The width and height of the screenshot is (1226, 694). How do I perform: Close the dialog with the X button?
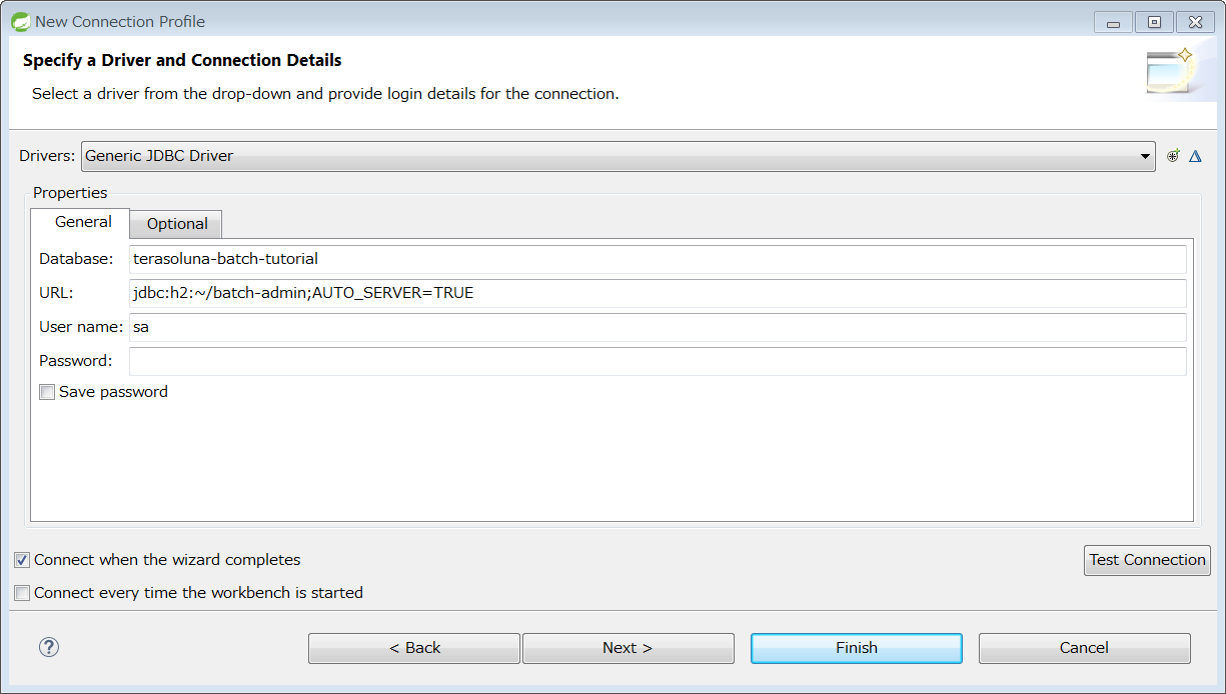pyautogui.click(x=1195, y=21)
